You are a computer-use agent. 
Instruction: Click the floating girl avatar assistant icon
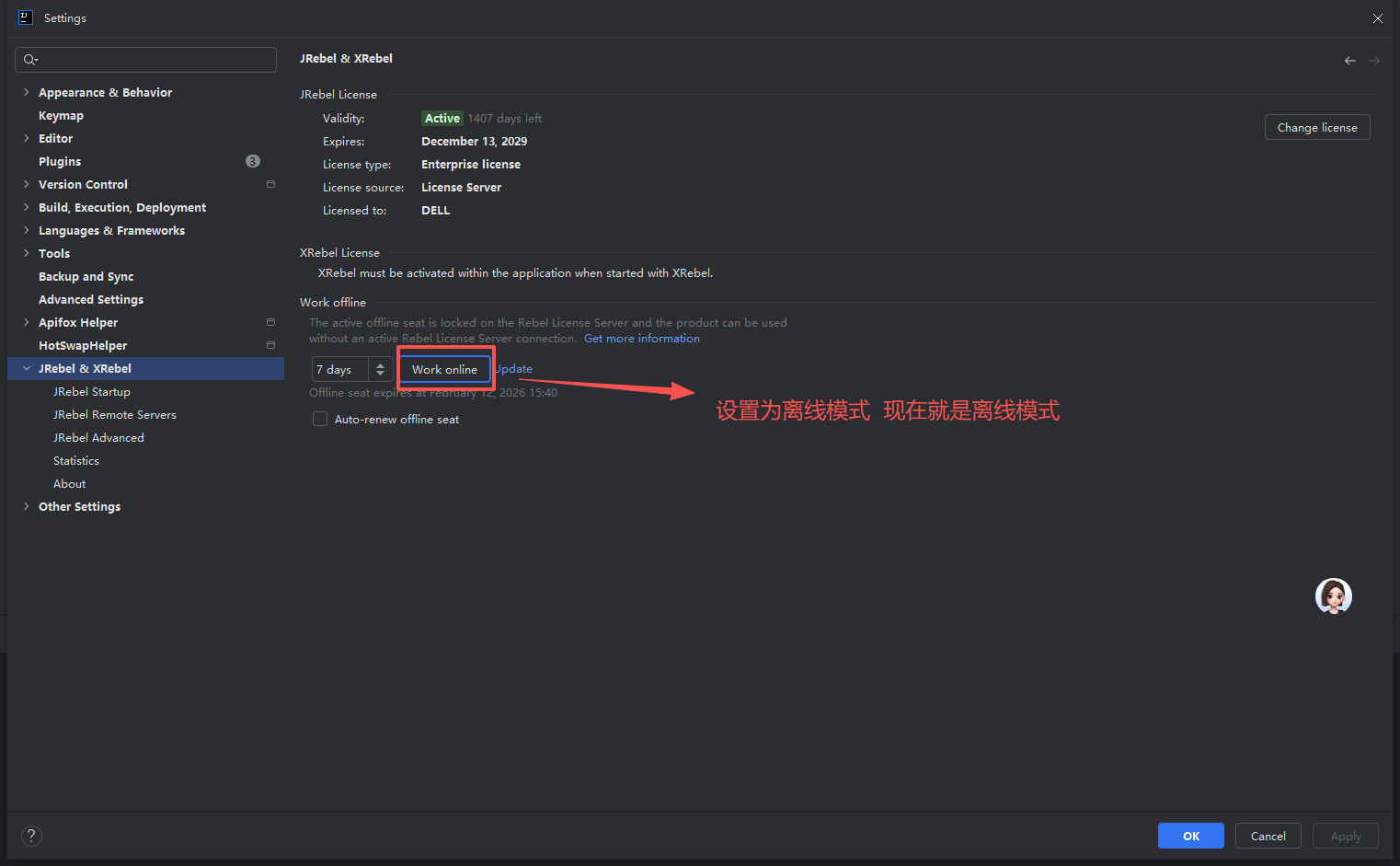tap(1334, 596)
